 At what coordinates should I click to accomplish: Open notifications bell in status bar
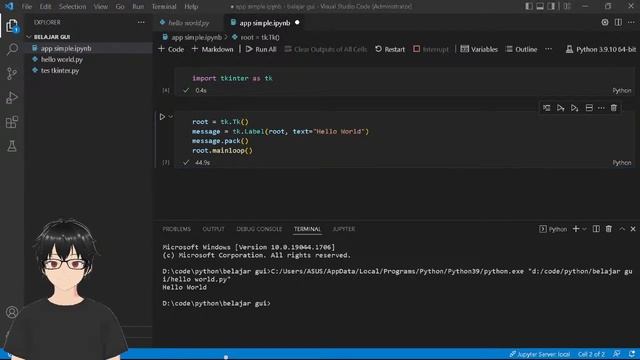coord(632,354)
